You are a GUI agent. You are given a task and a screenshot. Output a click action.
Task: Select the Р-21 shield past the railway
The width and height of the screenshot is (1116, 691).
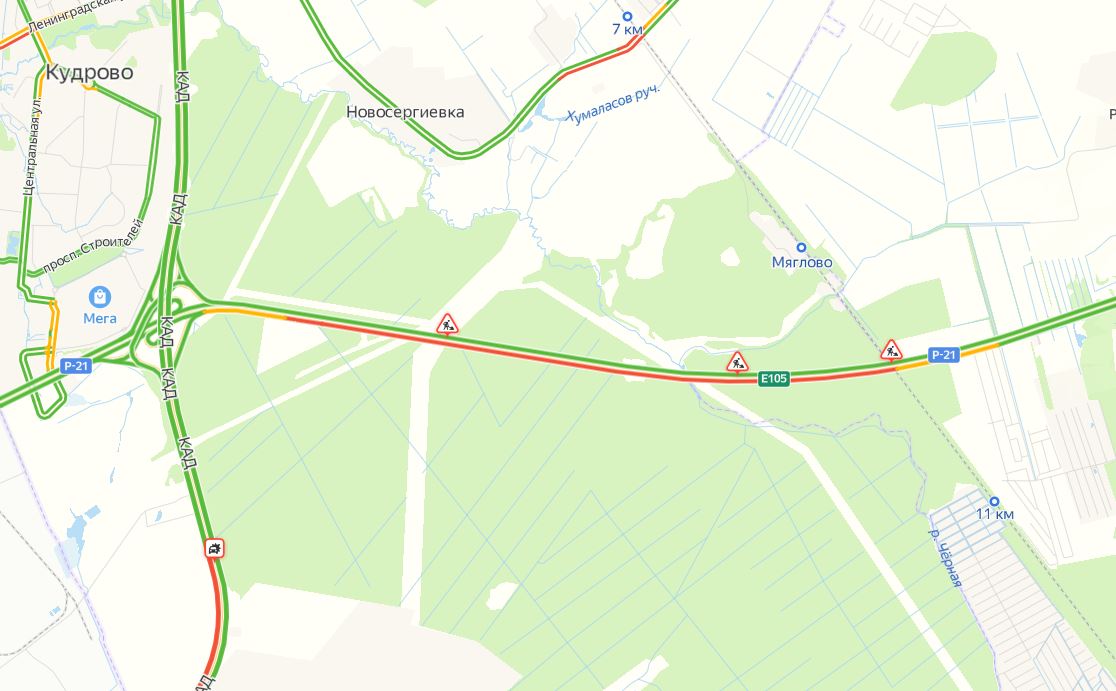pos(943,354)
